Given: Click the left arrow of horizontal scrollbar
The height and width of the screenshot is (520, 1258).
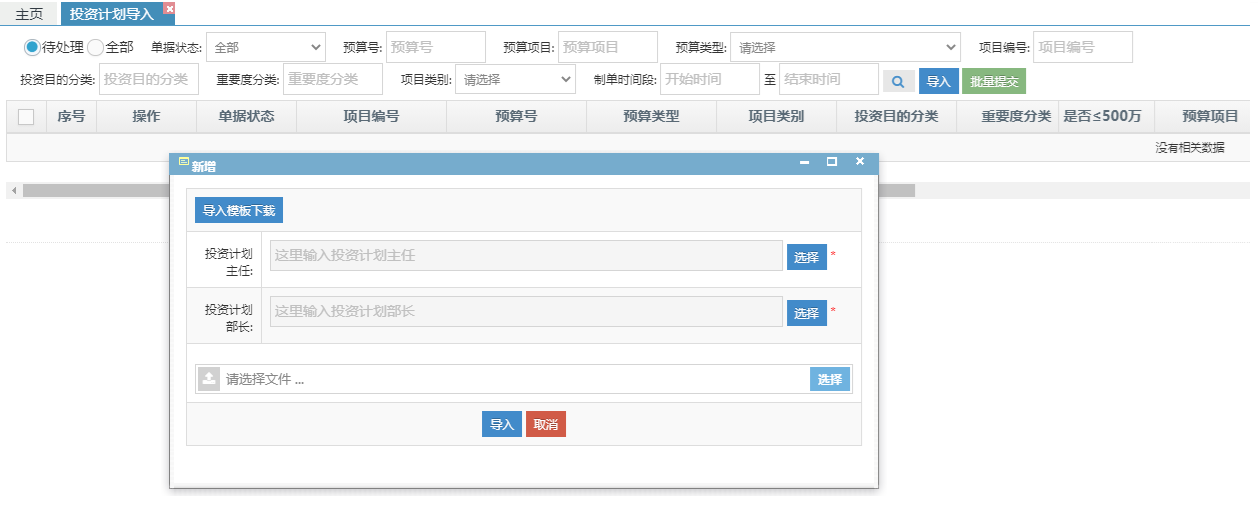Looking at the screenshot, I should 14,190.
